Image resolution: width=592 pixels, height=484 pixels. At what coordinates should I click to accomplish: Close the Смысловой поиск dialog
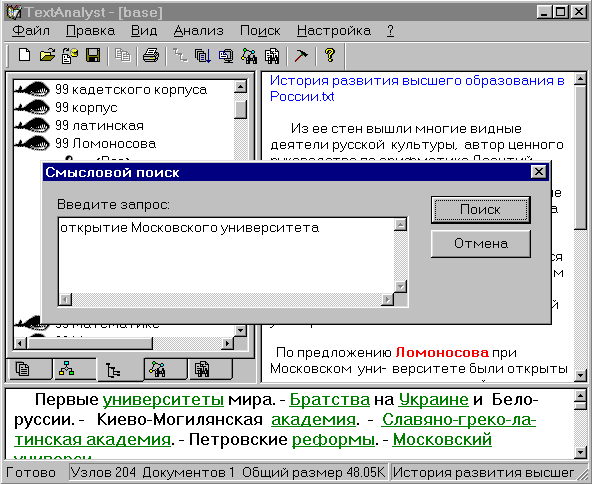pyautogui.click(x=538, y=172)
